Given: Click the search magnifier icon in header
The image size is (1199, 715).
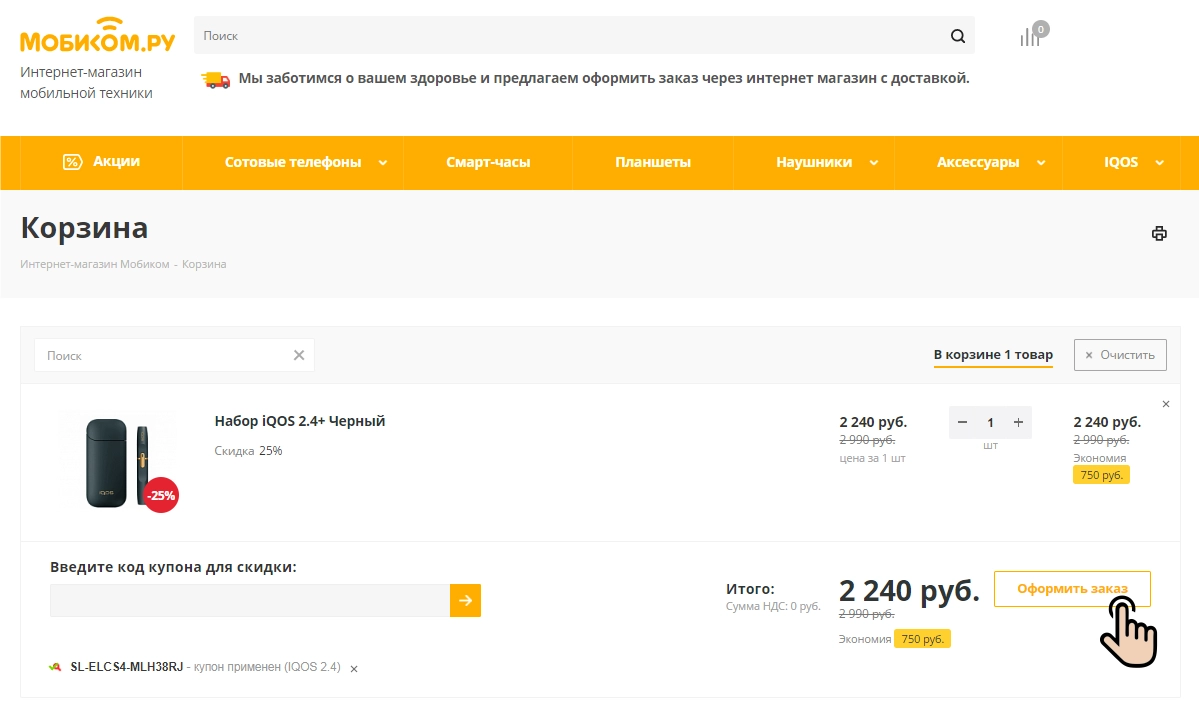Looking at the screenshot, I should pos(957,36).
